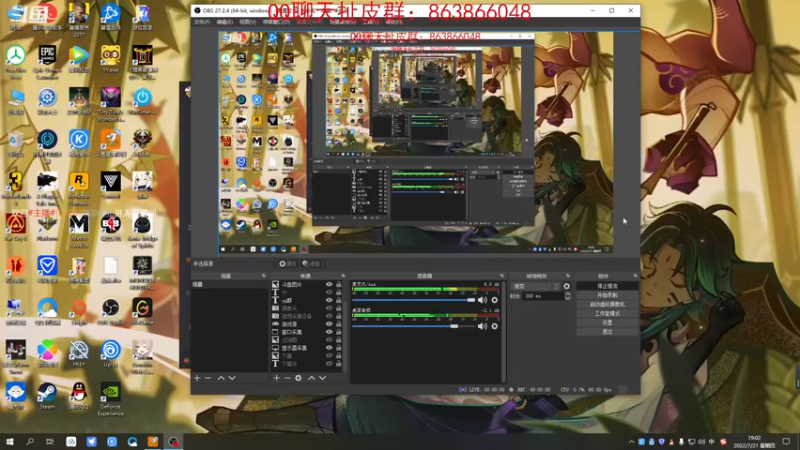Viewport: 800px width, 450px height.
Task: Click the OBS icon in the taskbar
Action: [x=173, y=441]
